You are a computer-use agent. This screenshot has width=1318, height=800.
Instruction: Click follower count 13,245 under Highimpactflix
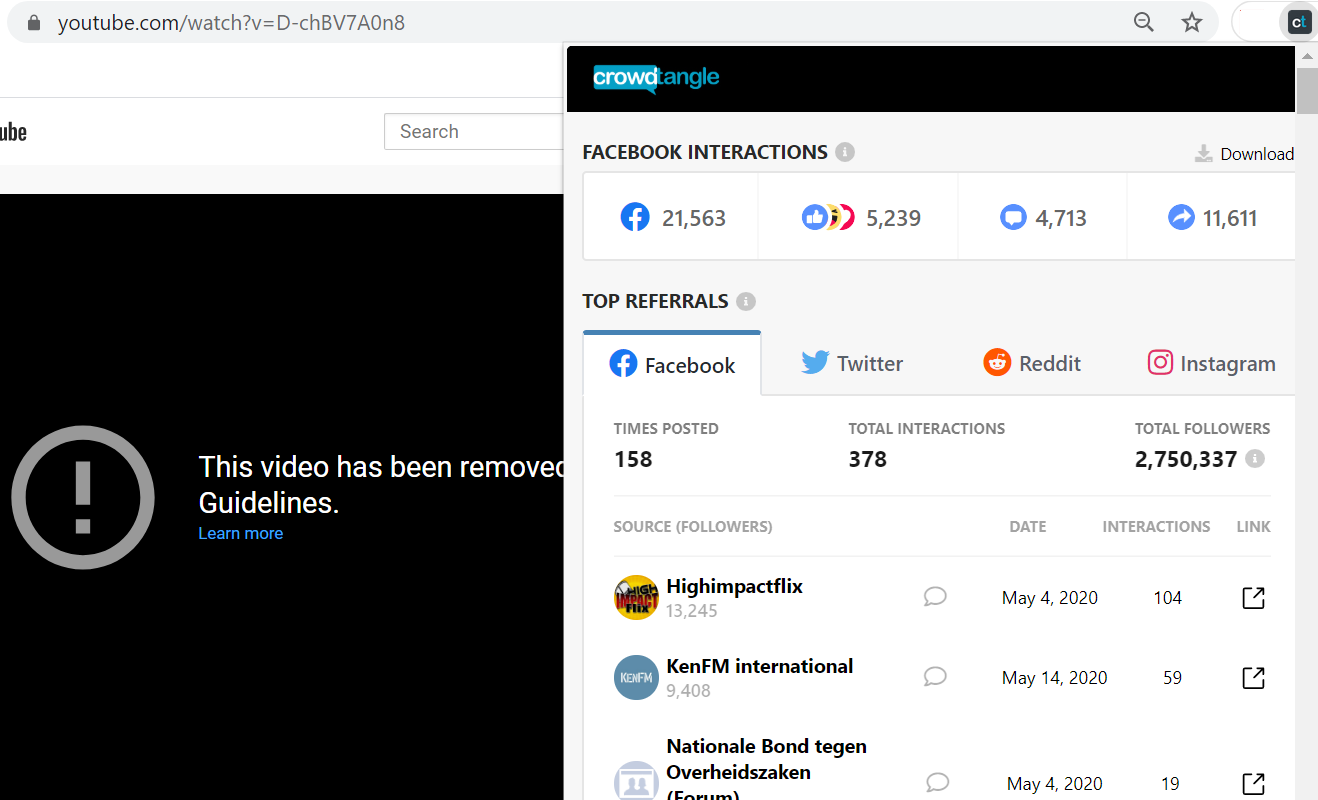(x=692, y=610)
